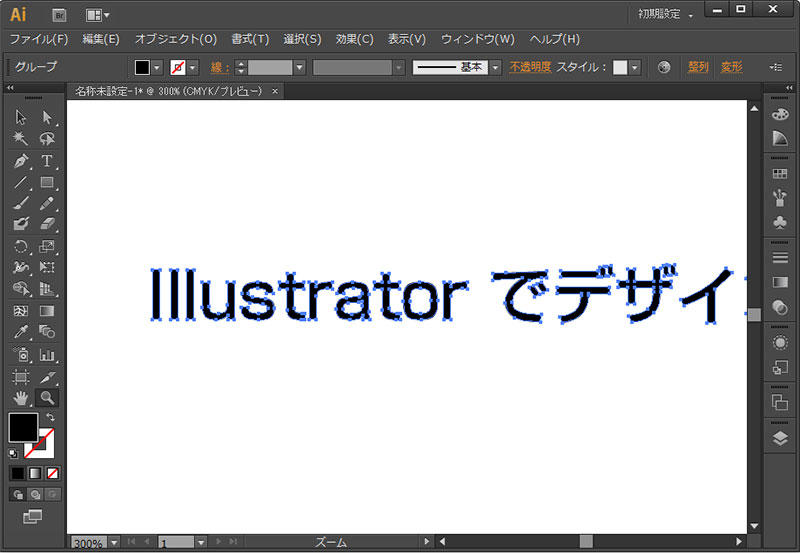Select the Pencil tool
The image size is (800, 553).
(47, 204)
